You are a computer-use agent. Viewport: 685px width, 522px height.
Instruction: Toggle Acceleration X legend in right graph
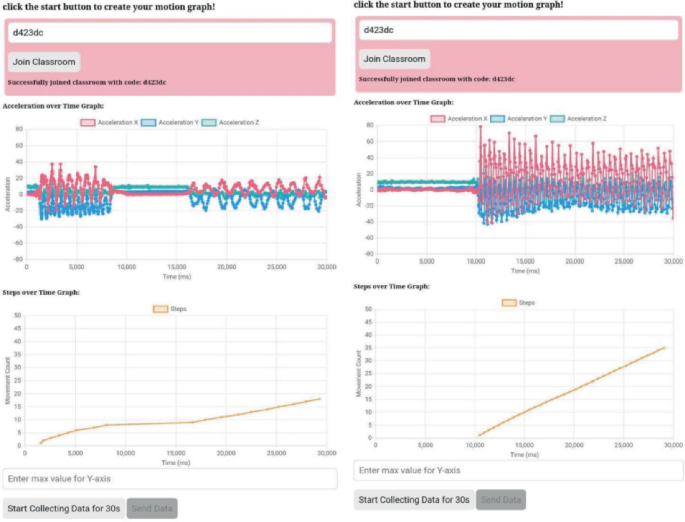[459, 119]
